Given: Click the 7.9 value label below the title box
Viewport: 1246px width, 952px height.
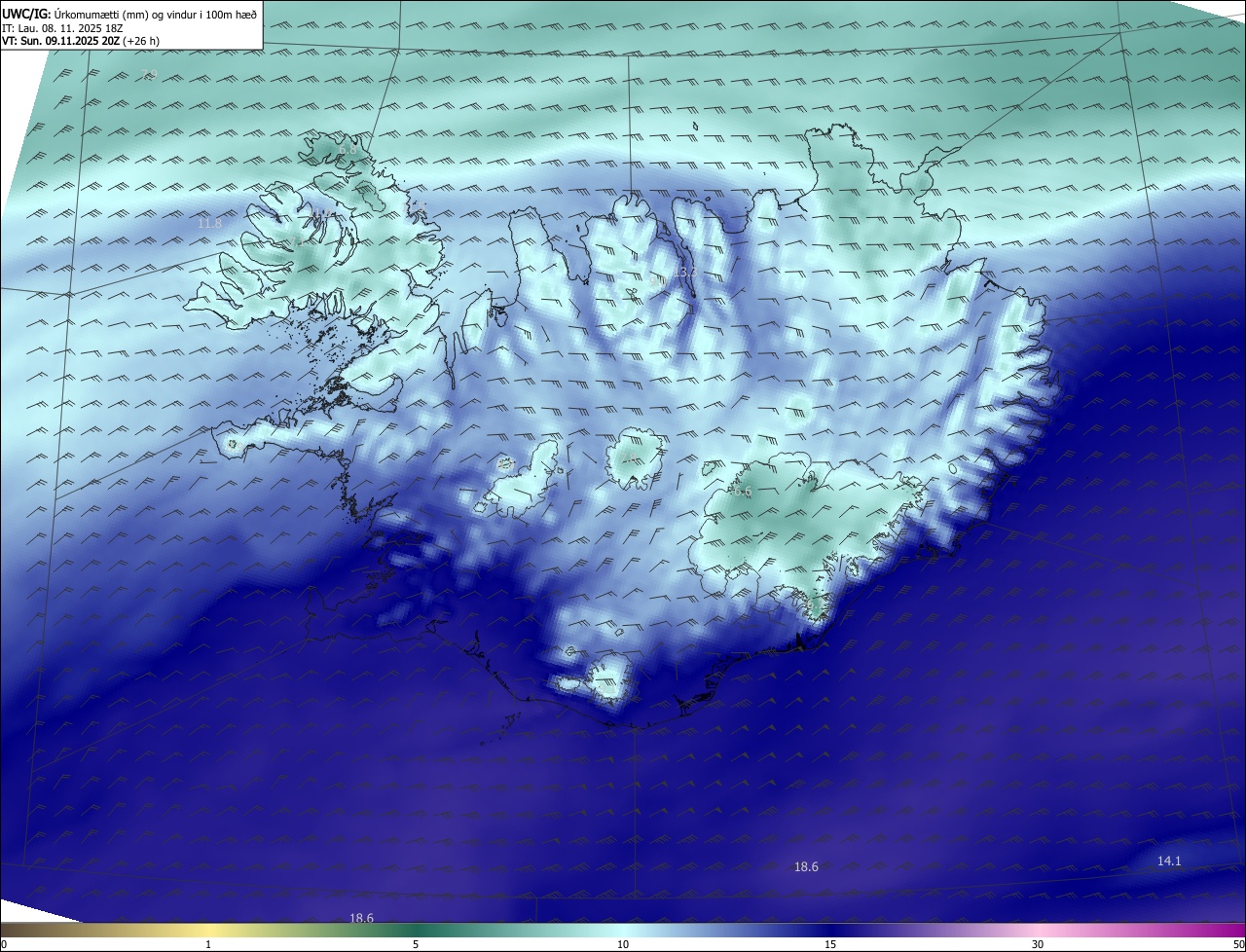Looking at the screenshot, I should click(149, 75).
